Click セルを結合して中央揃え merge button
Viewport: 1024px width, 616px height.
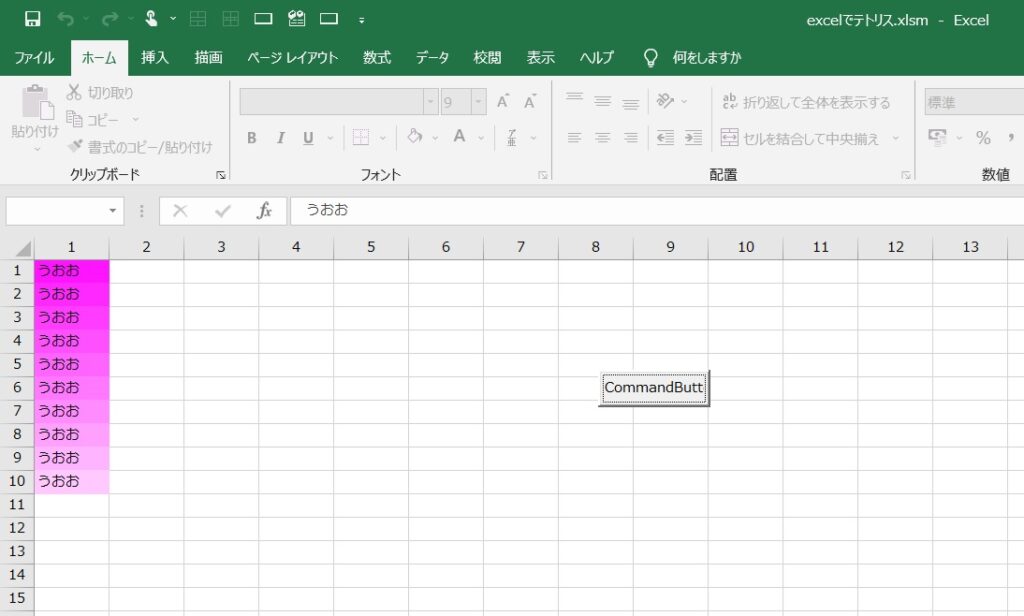pos(800,138)
